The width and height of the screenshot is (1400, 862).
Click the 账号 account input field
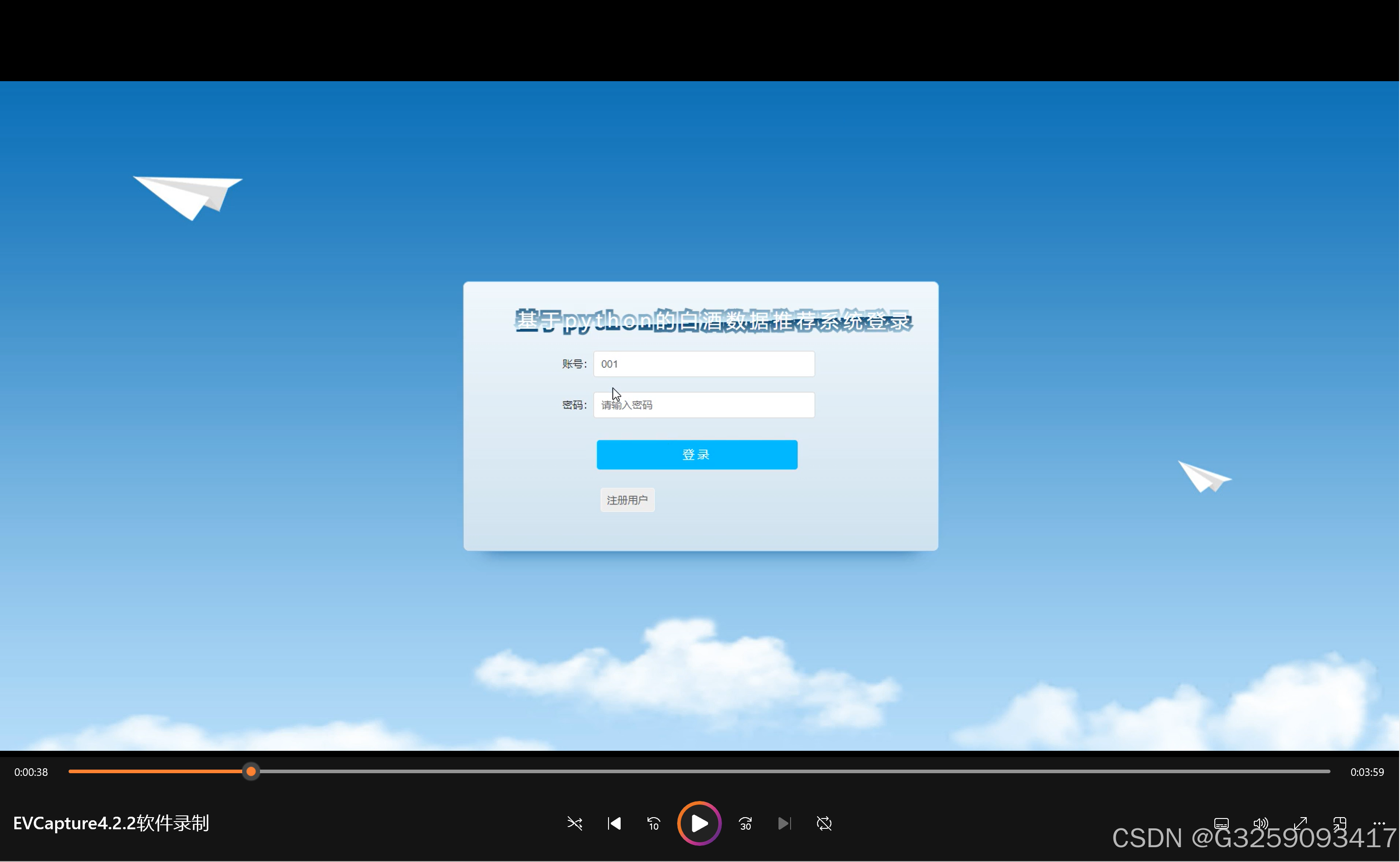704,364
